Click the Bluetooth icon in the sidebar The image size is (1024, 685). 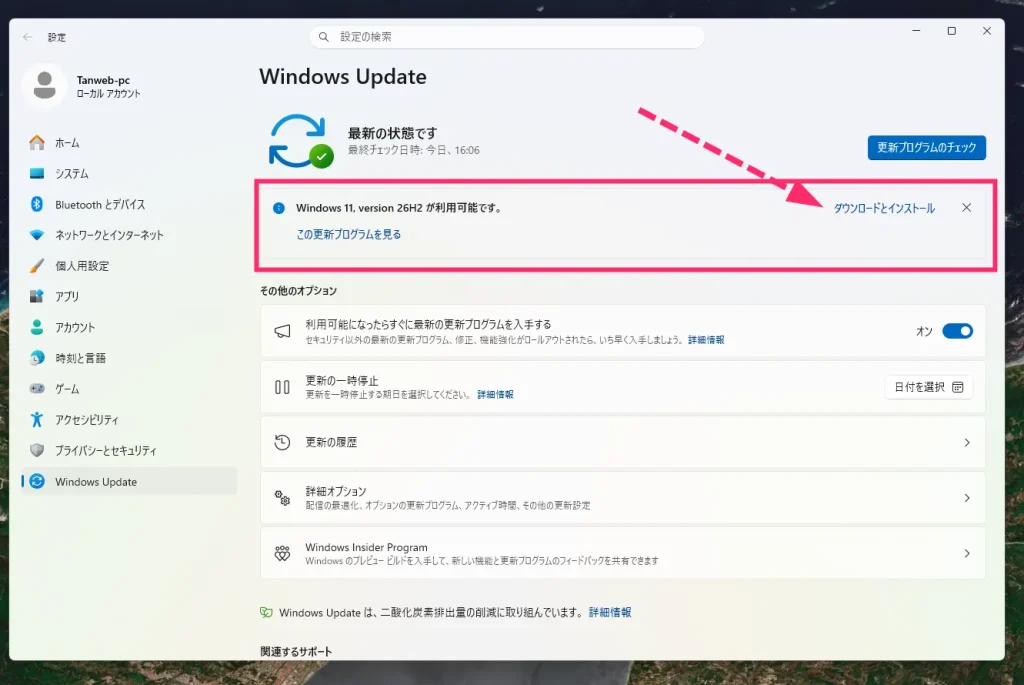(37, 204)
